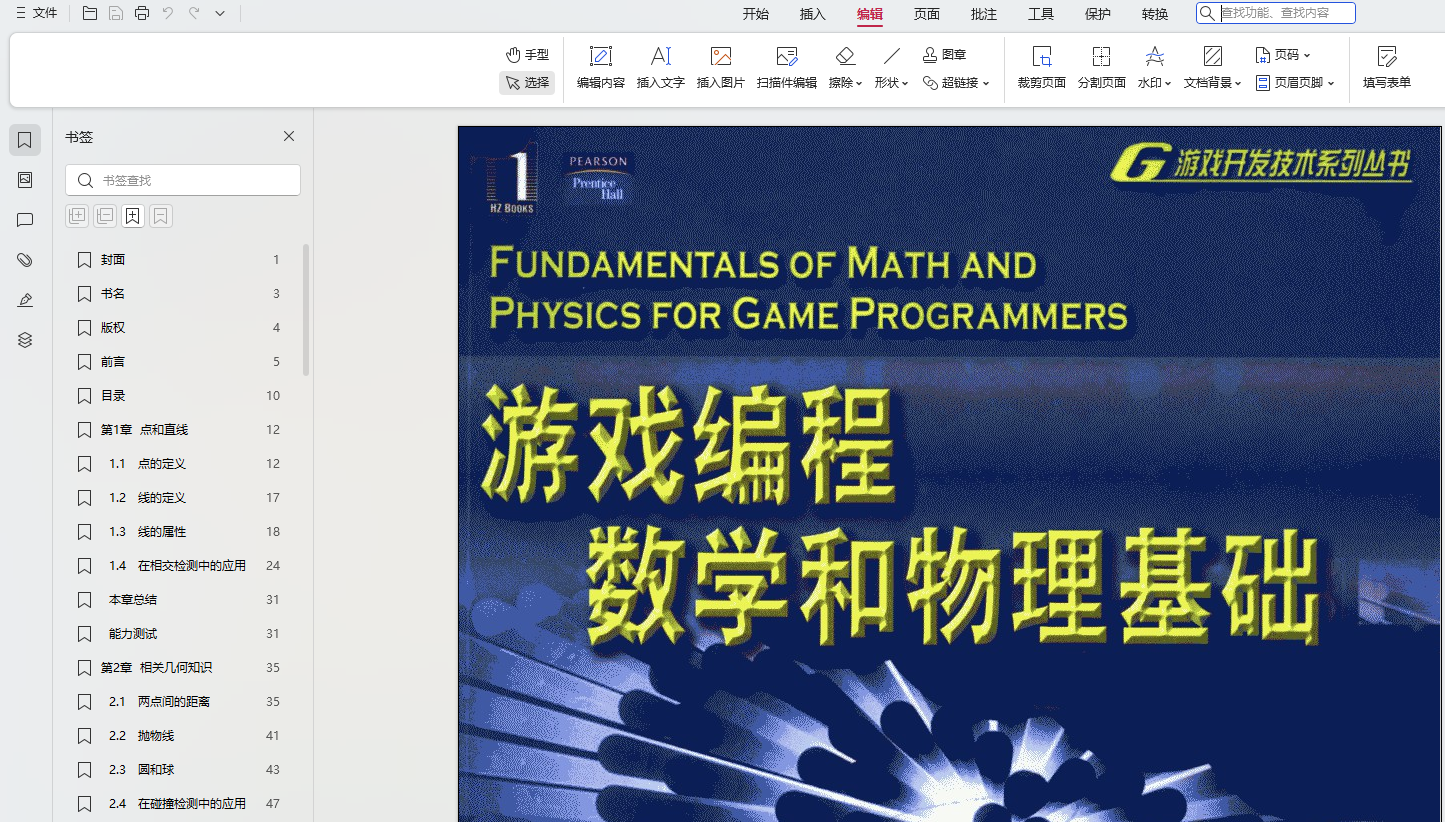Image resolution: width=1445 pixels, height=822 pixels.
Task: Switch to the 开始 tab
Action: click(756, 14)
